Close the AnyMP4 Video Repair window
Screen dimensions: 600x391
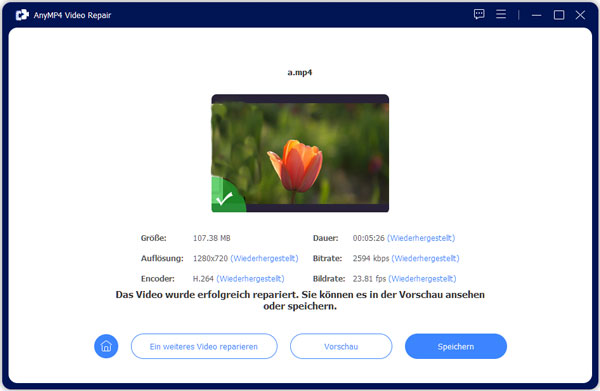point(580,15)
